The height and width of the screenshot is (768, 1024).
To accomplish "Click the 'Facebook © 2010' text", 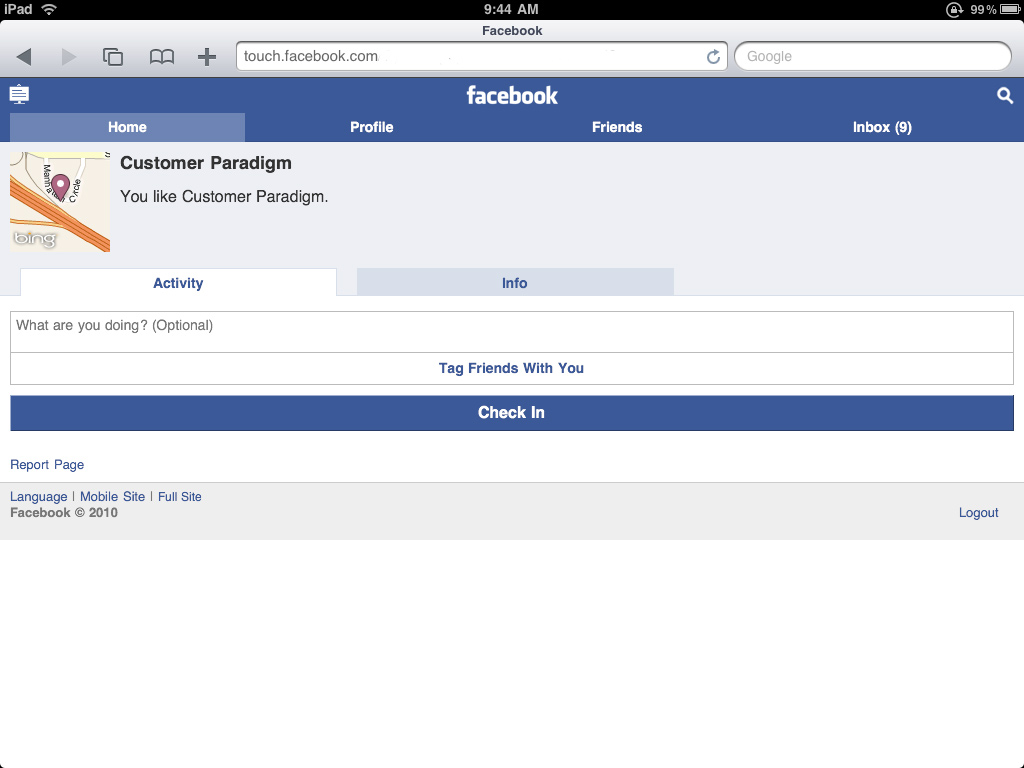I will [64, 513].
